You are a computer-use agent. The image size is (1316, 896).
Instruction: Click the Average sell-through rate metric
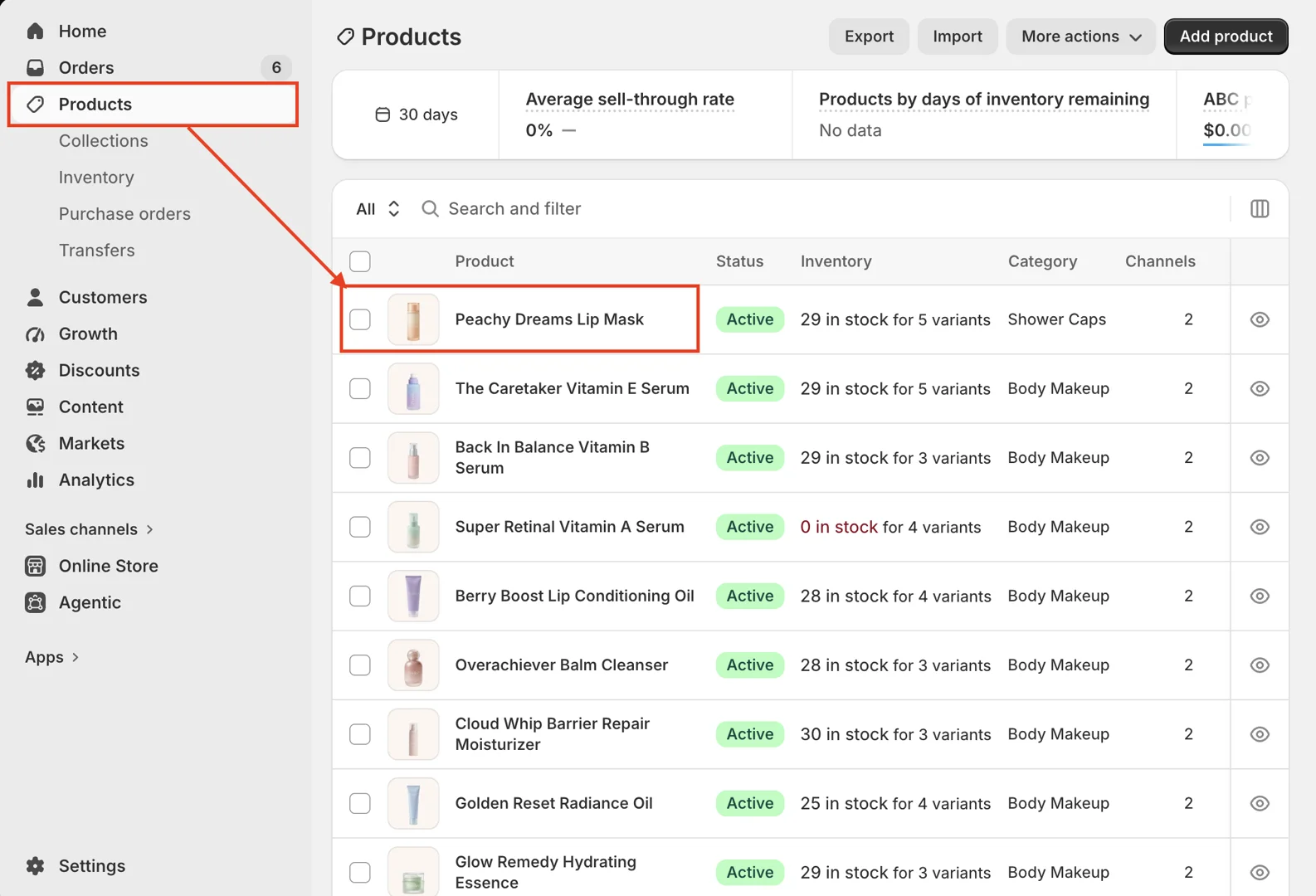(630, 100)
